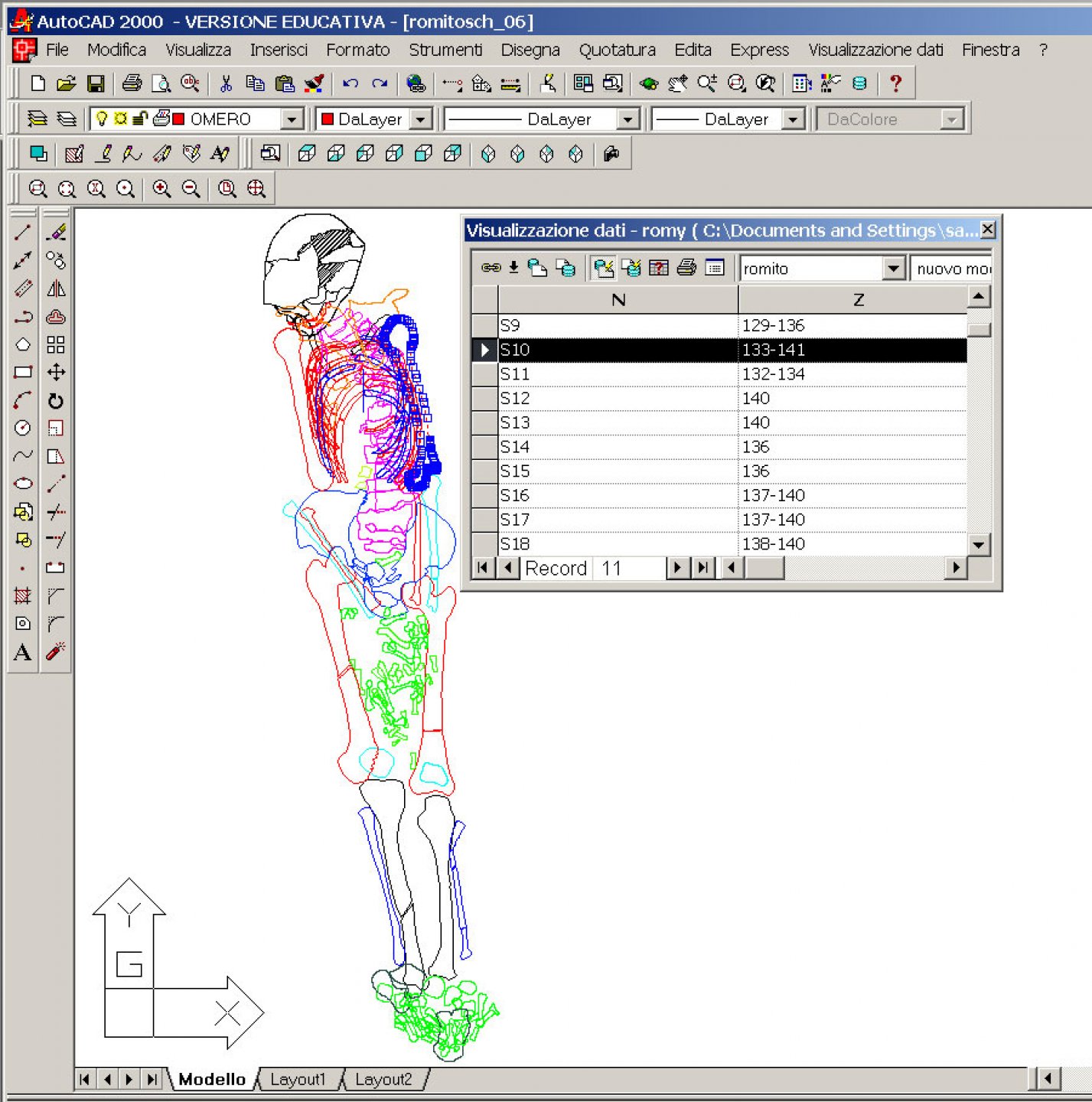Click the Camera icon on the View toolbar
Image resolution: width=1092 pixels, height=1102 pixels.
pyautogui.click(x=611, y=154)
